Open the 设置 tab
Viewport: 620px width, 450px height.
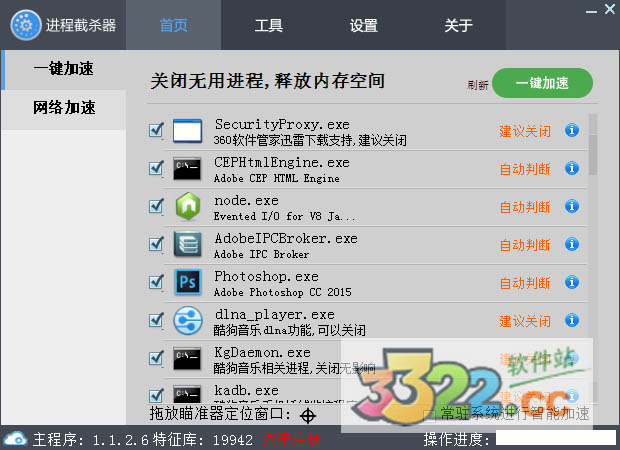coord(363,25)
